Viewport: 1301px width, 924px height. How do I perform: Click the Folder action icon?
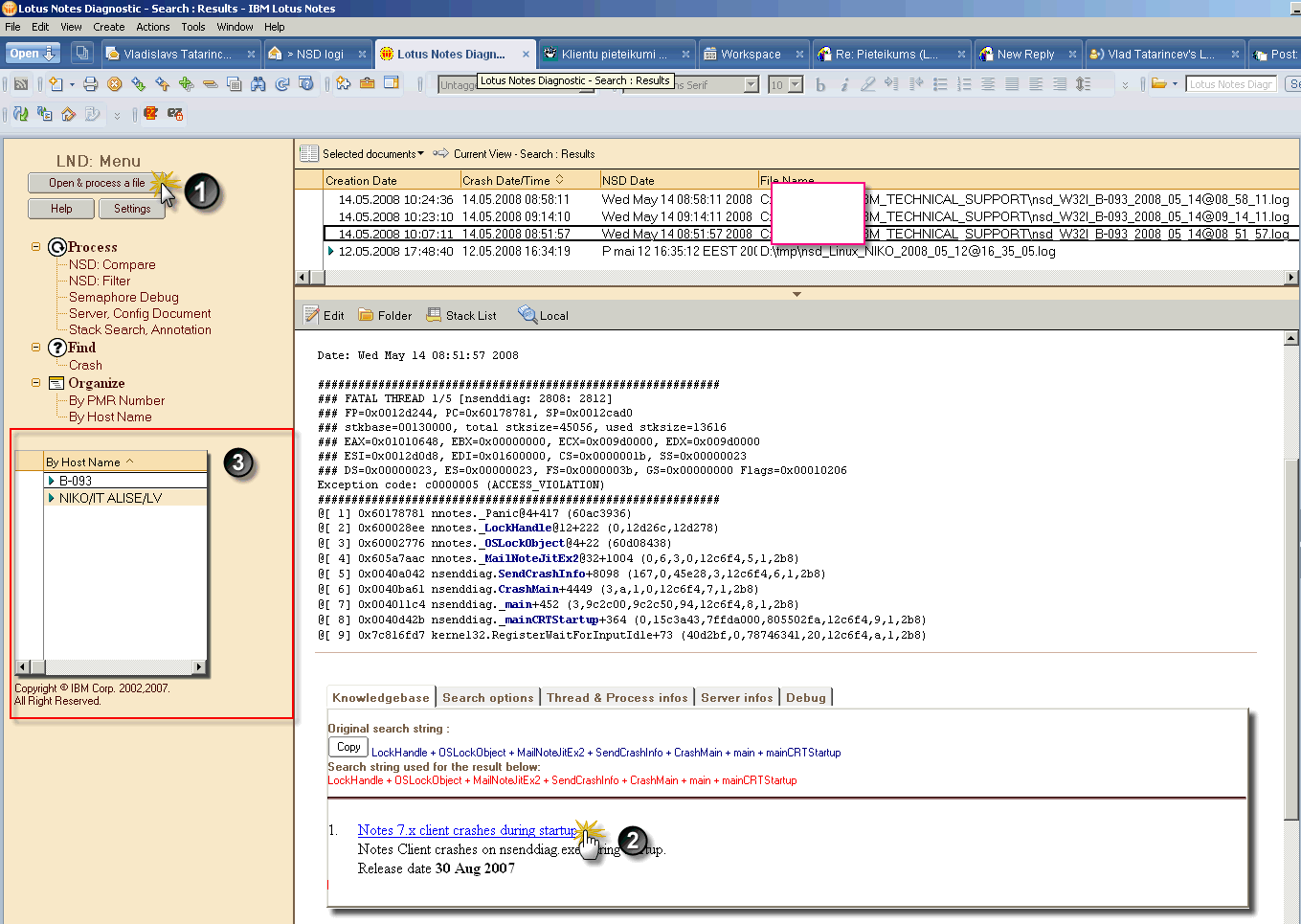[384, 315]
